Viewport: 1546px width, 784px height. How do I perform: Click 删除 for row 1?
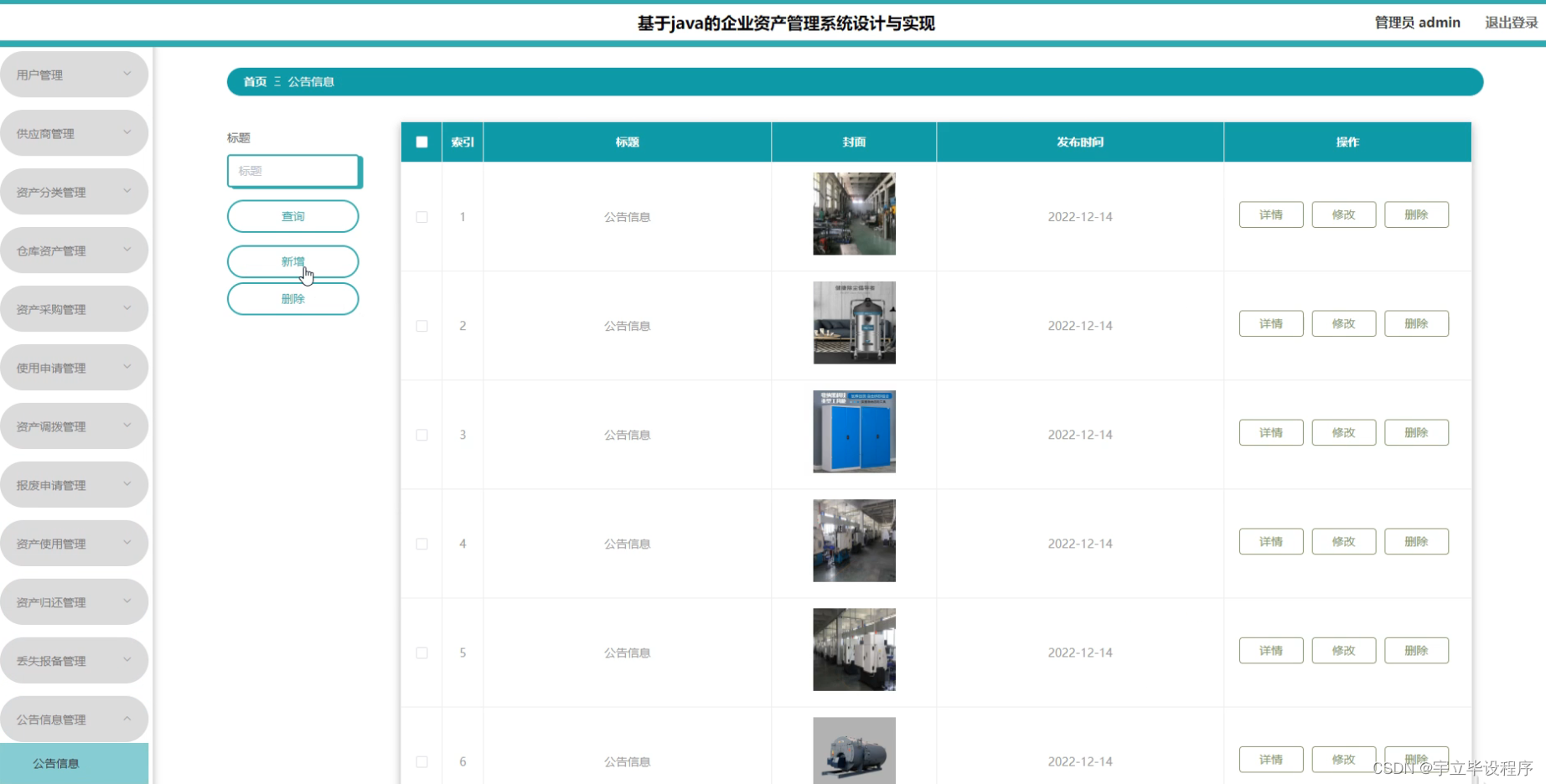1416,214
